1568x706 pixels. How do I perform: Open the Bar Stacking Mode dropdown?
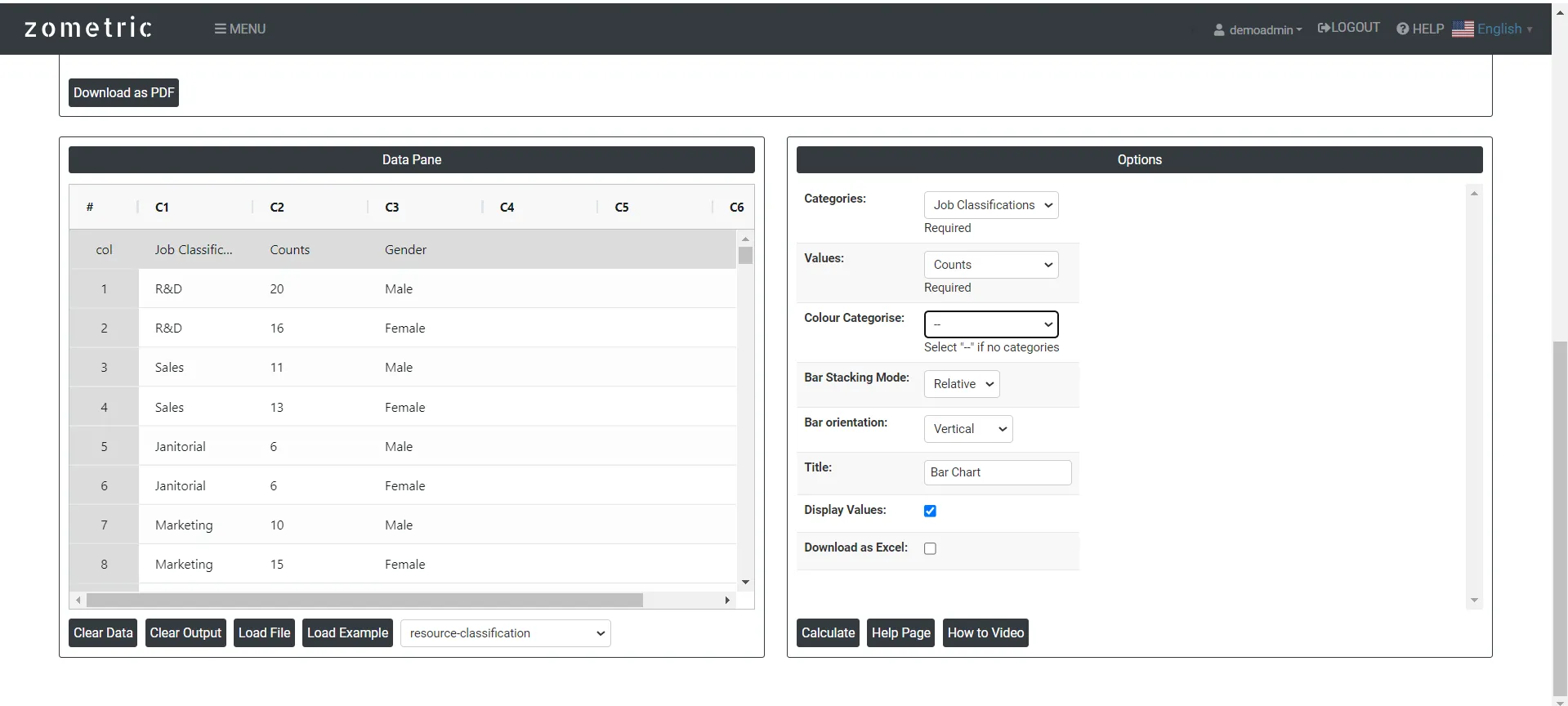pyautogui.click(x=962, y=384)
